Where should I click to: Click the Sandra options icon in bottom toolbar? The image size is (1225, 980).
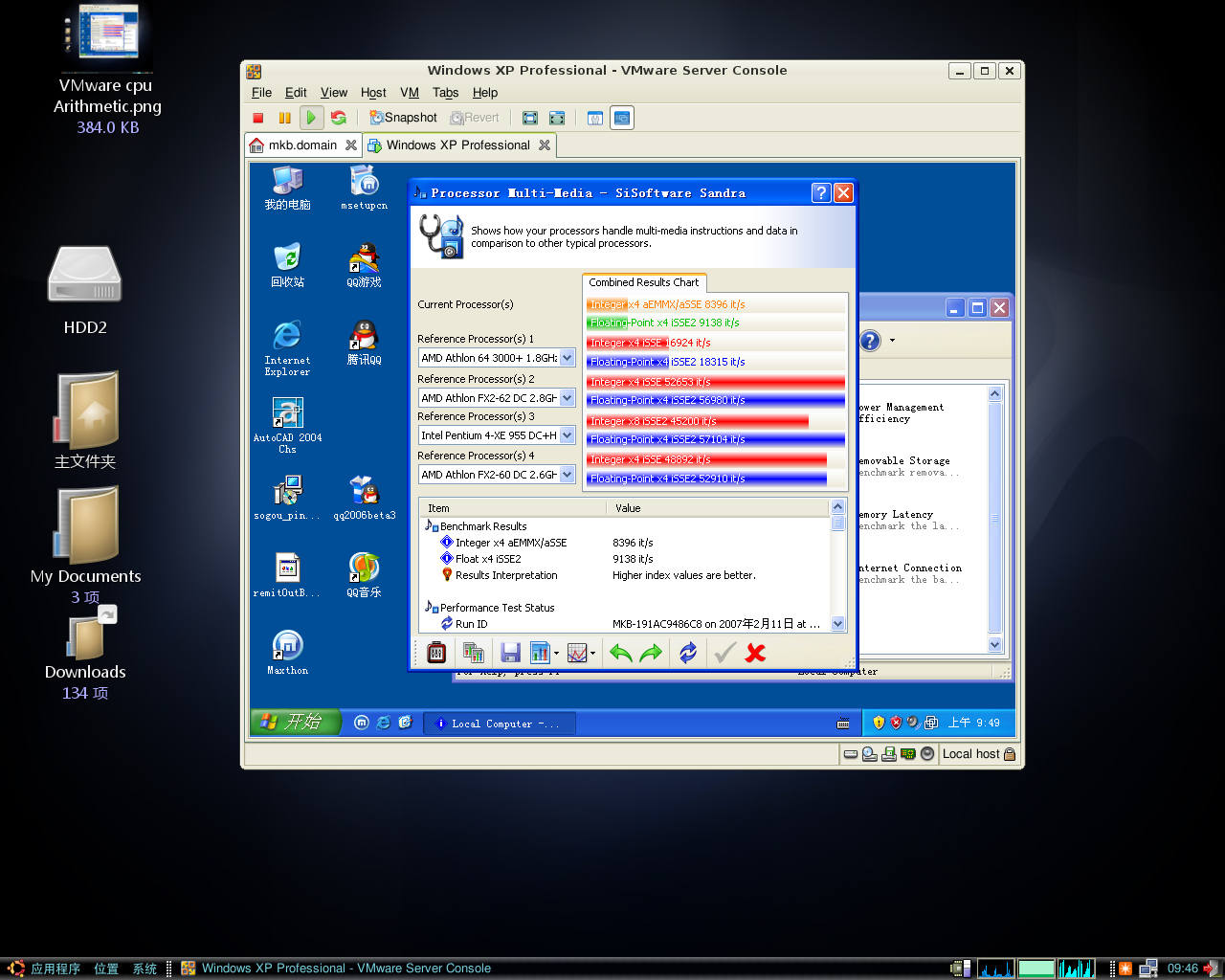(x=436, y=653)
